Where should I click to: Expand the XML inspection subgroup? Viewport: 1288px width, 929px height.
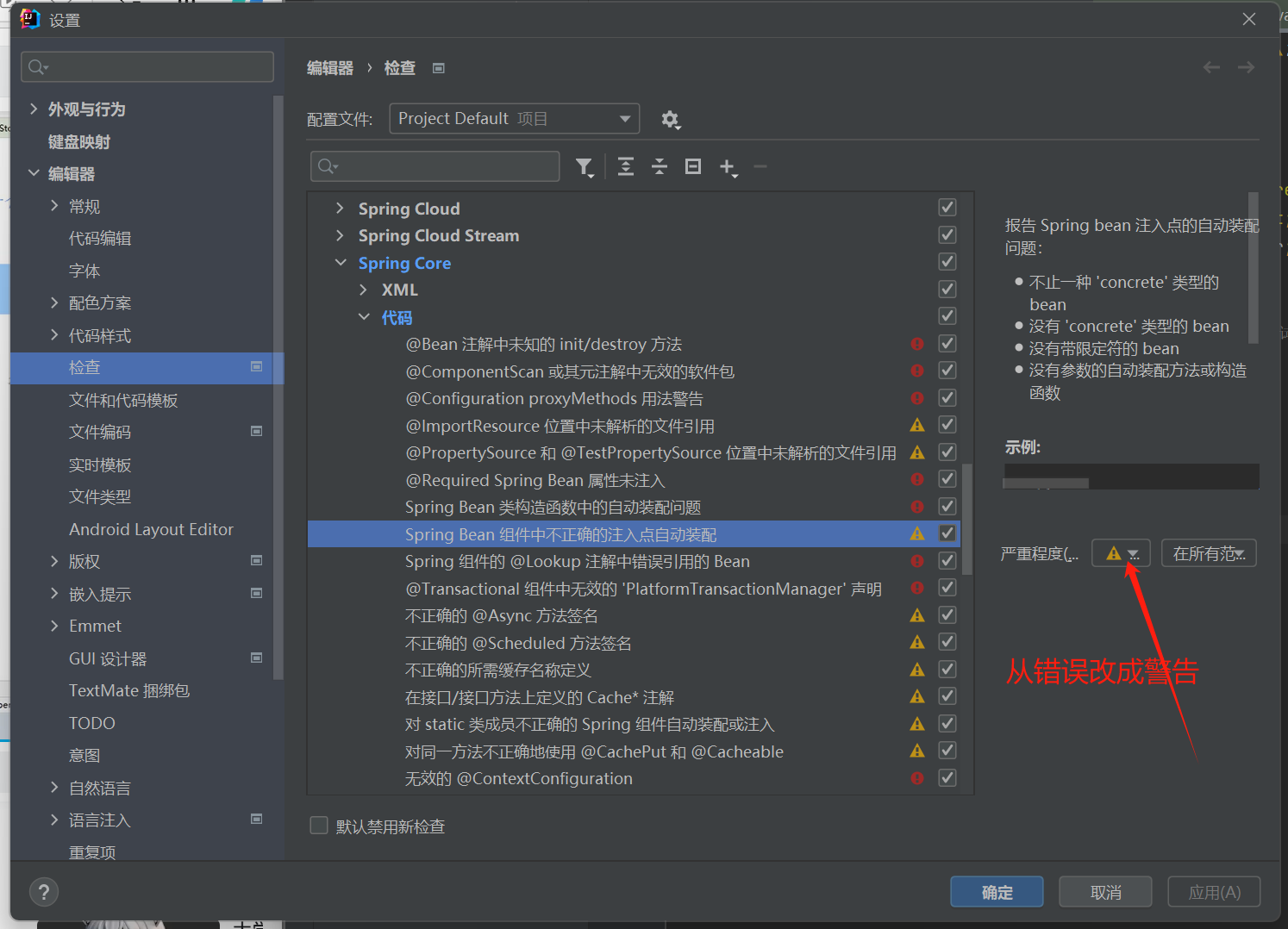[x=363, y=290]
